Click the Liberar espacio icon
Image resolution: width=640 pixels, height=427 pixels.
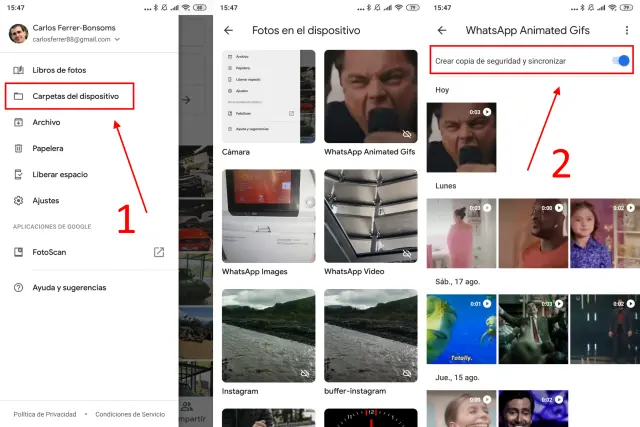pyautogui.click(x=19, y=174)
